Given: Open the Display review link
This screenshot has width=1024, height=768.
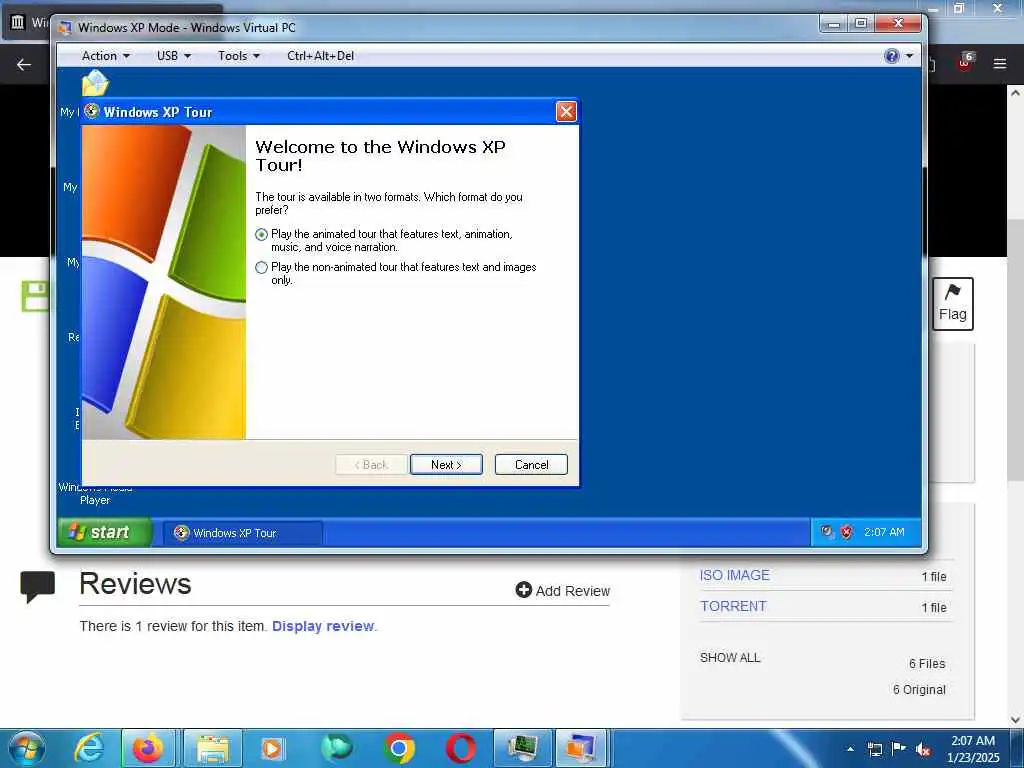Looking at the screenshot, I should 323,626.
